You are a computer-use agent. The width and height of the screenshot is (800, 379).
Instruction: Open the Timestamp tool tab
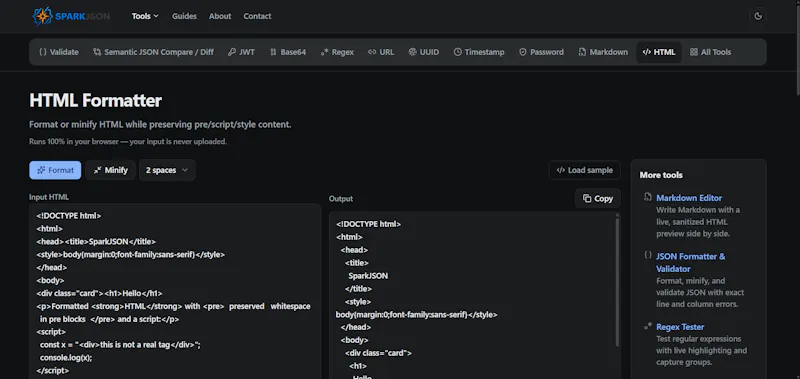(479, 52)
